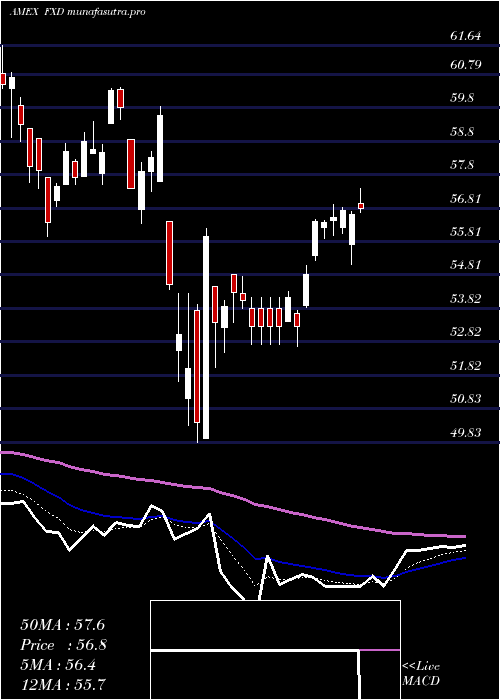Click inside the upper Live MACD box
The height and width of the screenshot is (700, 500).
275,625
